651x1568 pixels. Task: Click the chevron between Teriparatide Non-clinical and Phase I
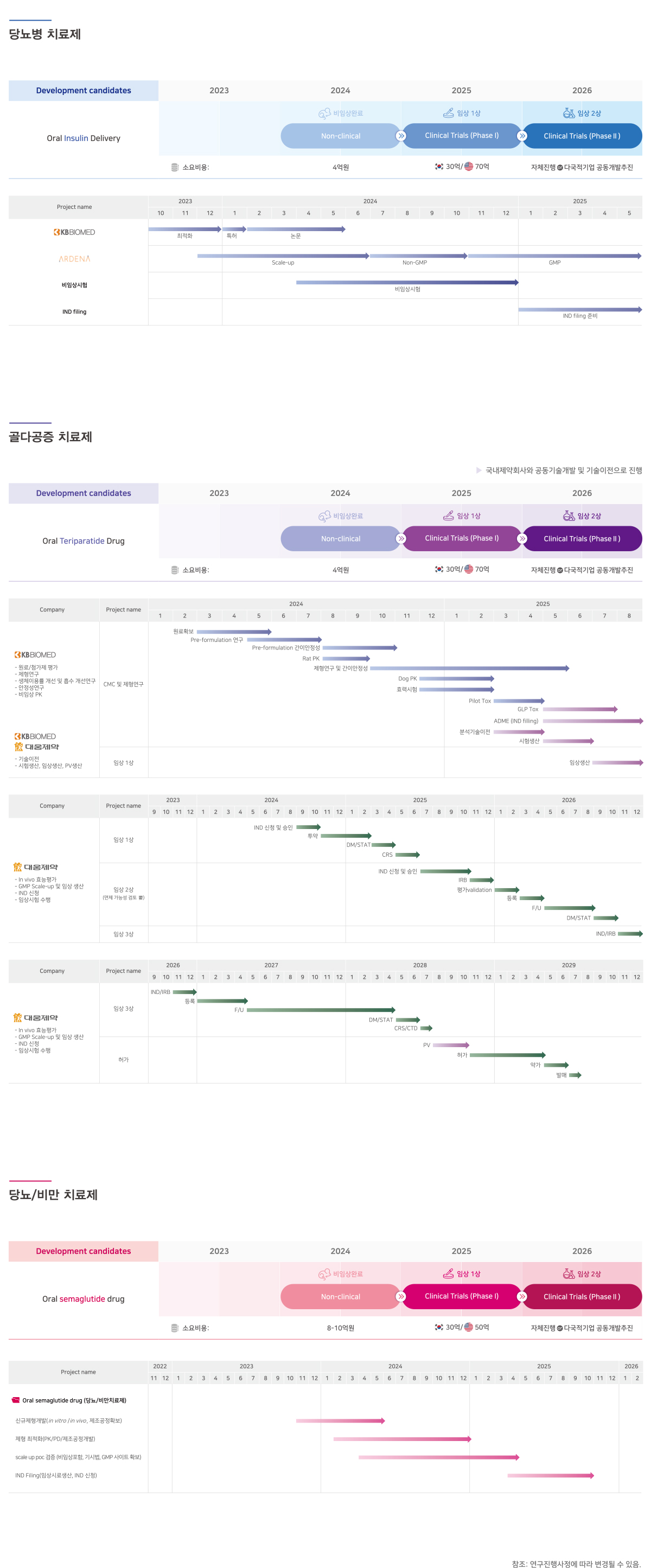tap(401, 539)
